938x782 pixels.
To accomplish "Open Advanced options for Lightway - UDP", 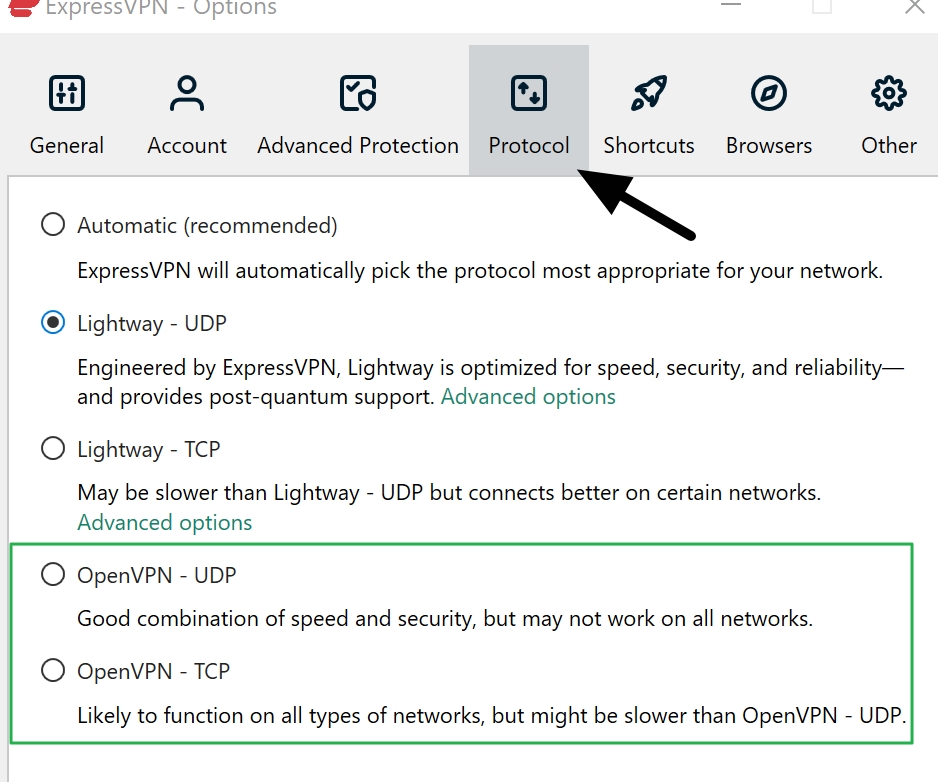I will 528,396.
